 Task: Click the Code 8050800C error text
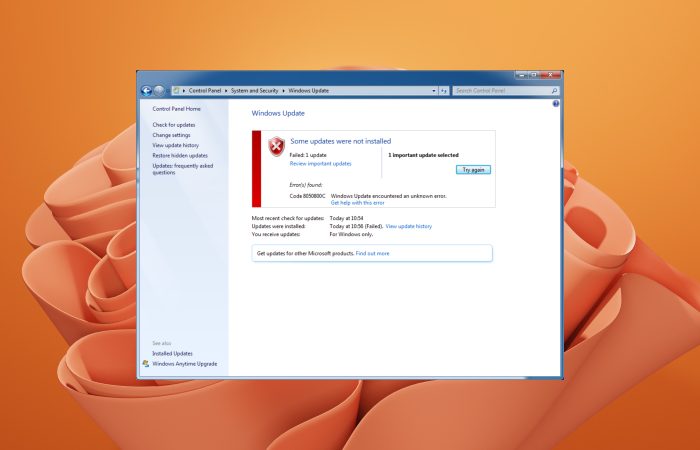click(307, 196)
